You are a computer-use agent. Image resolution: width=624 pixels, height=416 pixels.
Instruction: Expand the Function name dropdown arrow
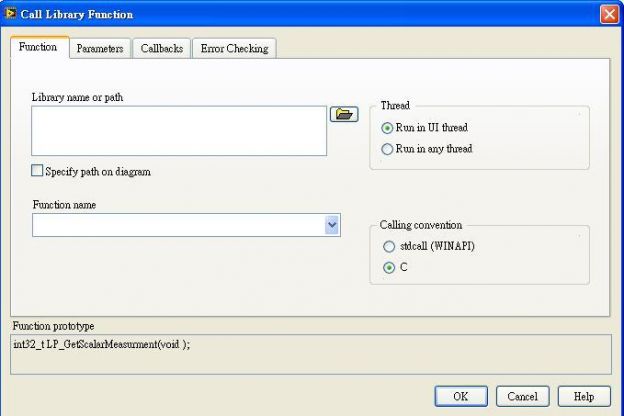pyautogui.click(x=332, y=225)
